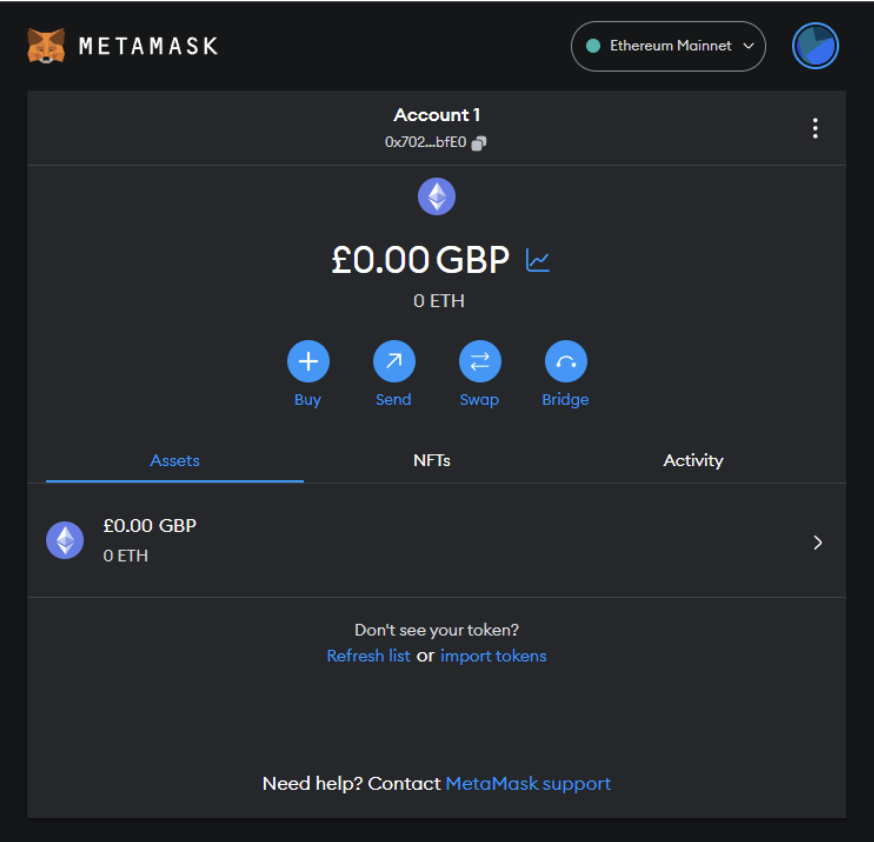Viewport: 874px width, 842px height.
Task: Copy the account address with the copy icon
Action: tap(478, 143)
